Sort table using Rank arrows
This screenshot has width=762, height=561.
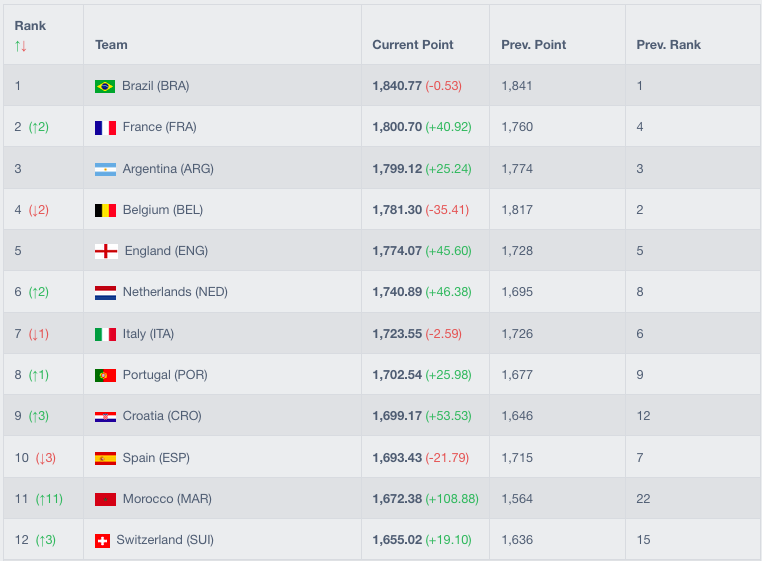[x=20, y=45]
